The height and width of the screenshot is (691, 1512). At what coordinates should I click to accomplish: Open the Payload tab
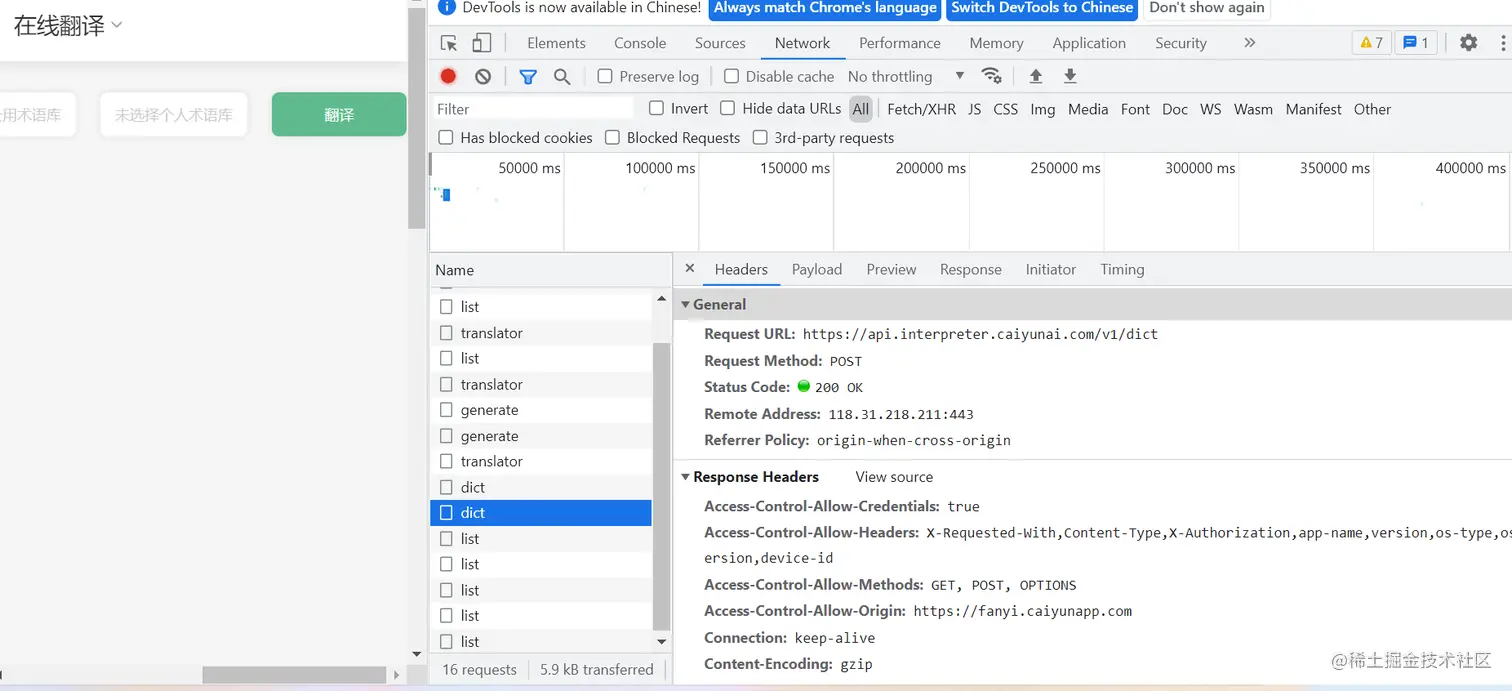click(817, 269)
